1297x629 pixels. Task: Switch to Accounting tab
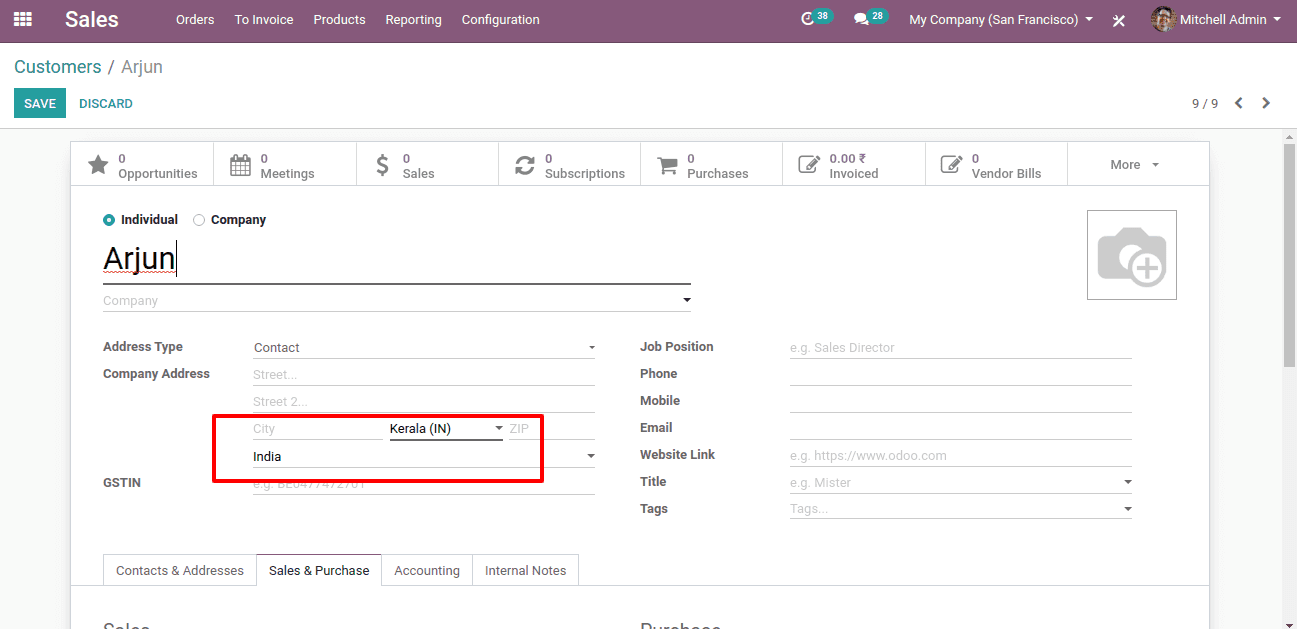tap(427, 570)
